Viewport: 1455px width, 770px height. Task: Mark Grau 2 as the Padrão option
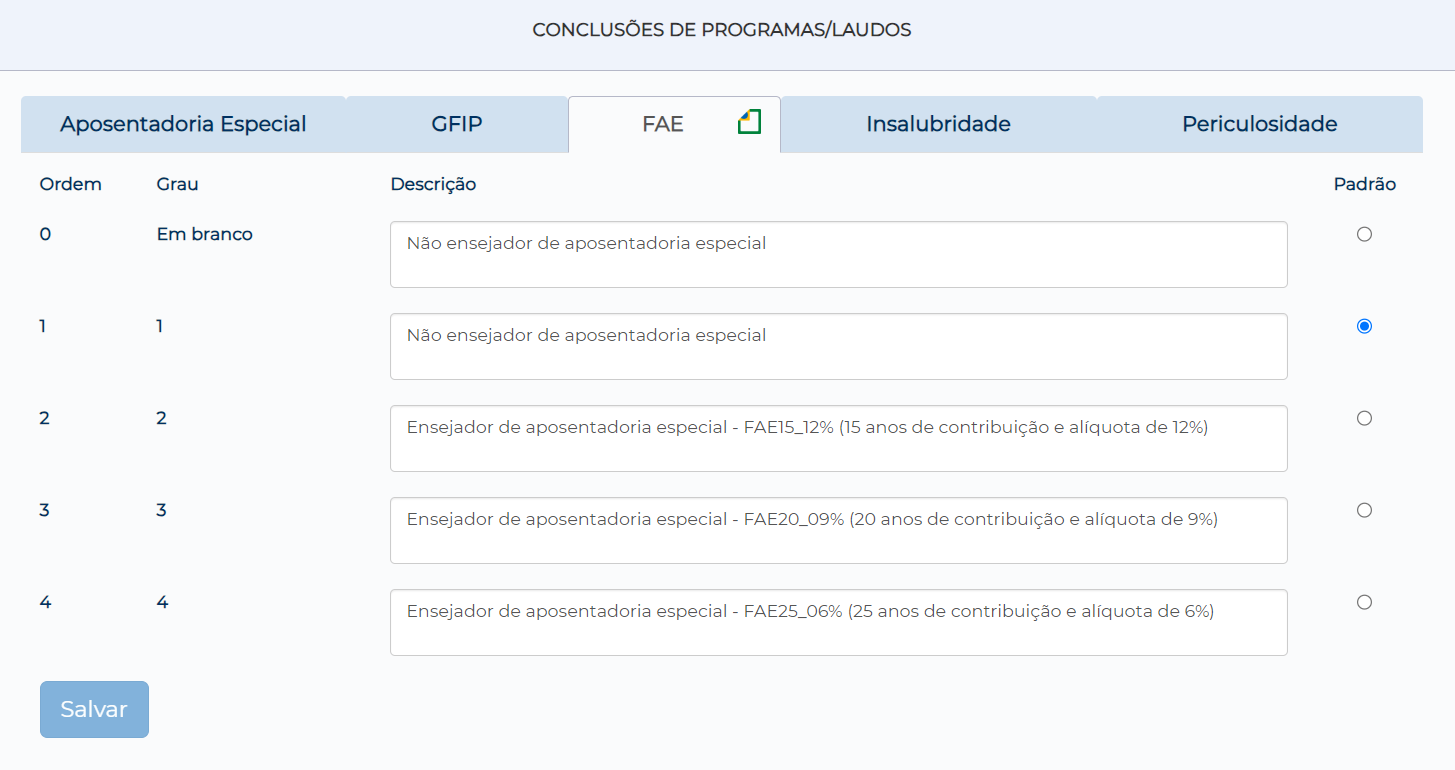pos(1364,418)
